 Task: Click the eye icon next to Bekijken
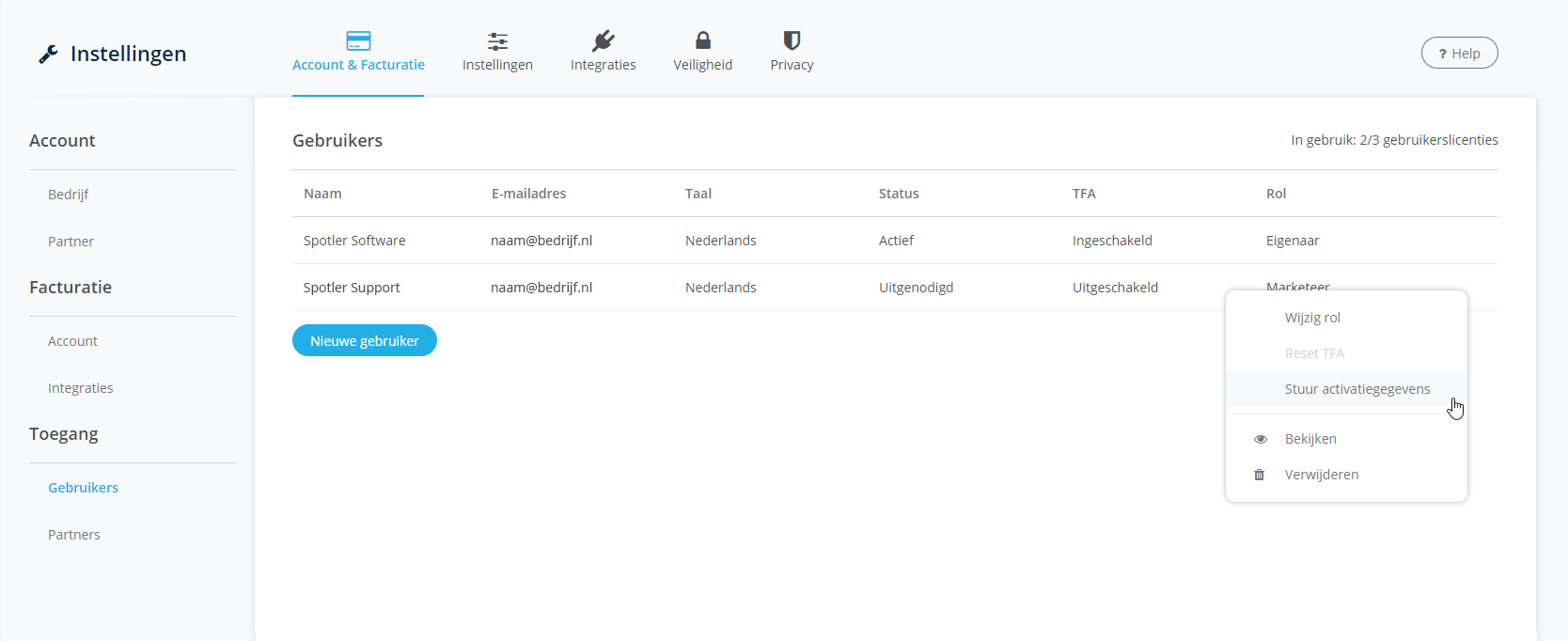click(1261, 439)
